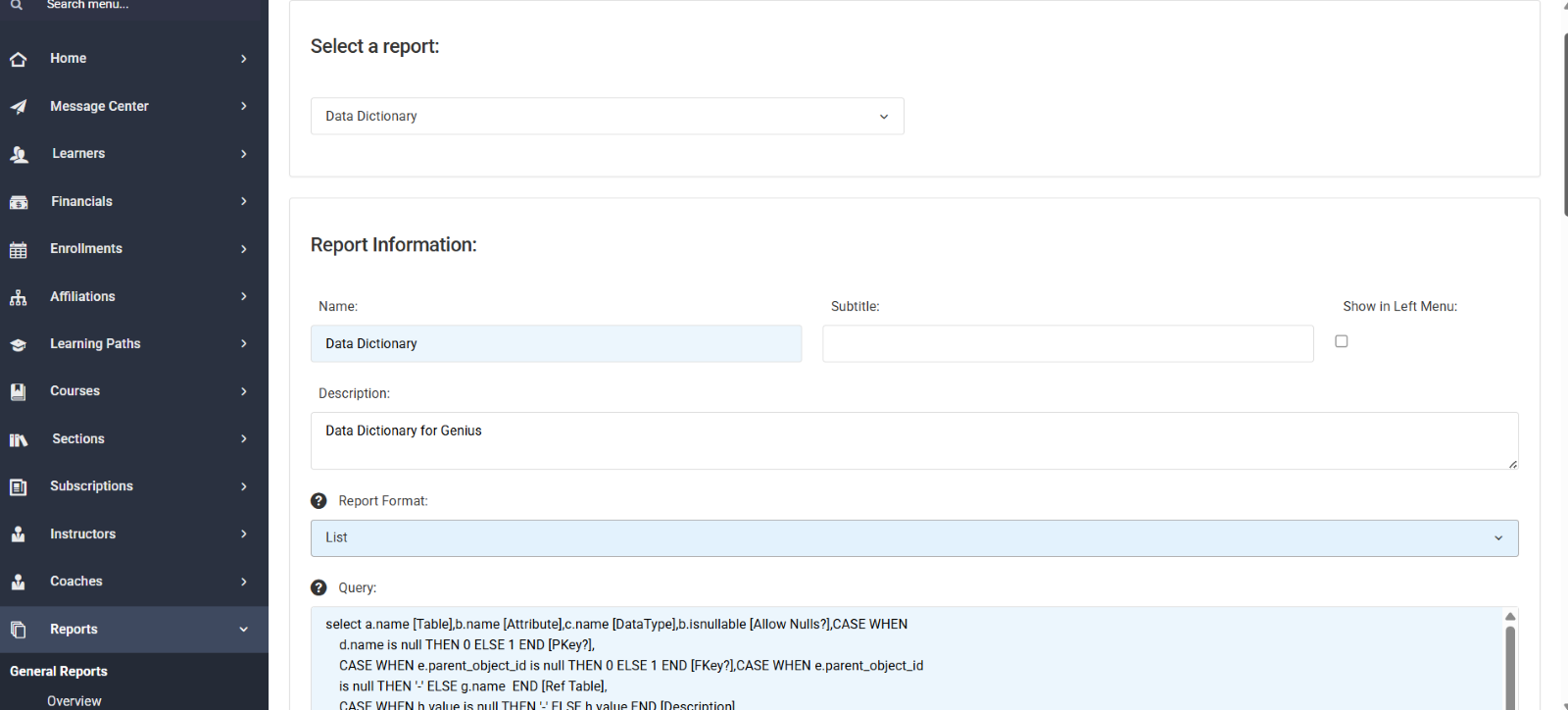This screenshot has width=1568, height=710.
Task: Click the Affiliations hierarchy icon
Action: pyautogui.click(x=18, y=297)
